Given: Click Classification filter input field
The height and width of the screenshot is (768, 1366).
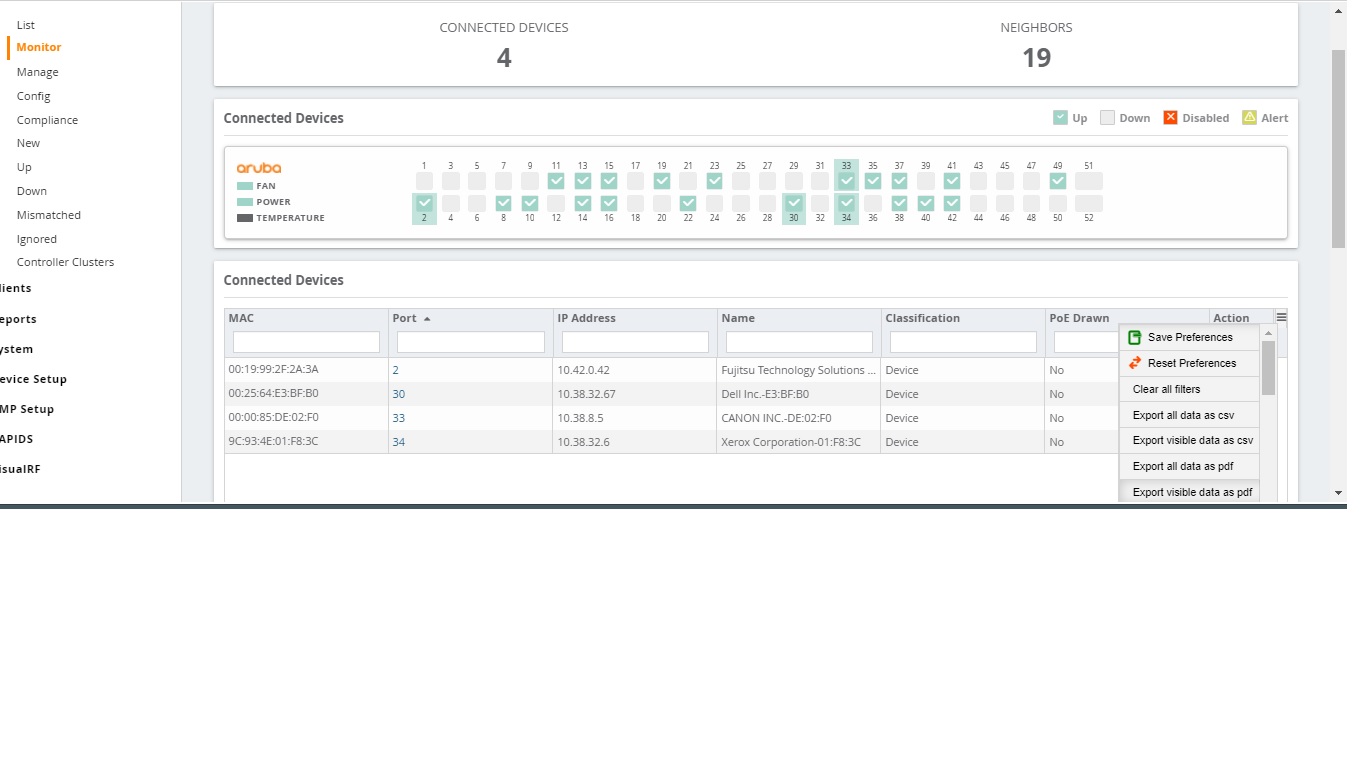Looking at the screenshot, I should pyautogui.click(x=963, y=342).
